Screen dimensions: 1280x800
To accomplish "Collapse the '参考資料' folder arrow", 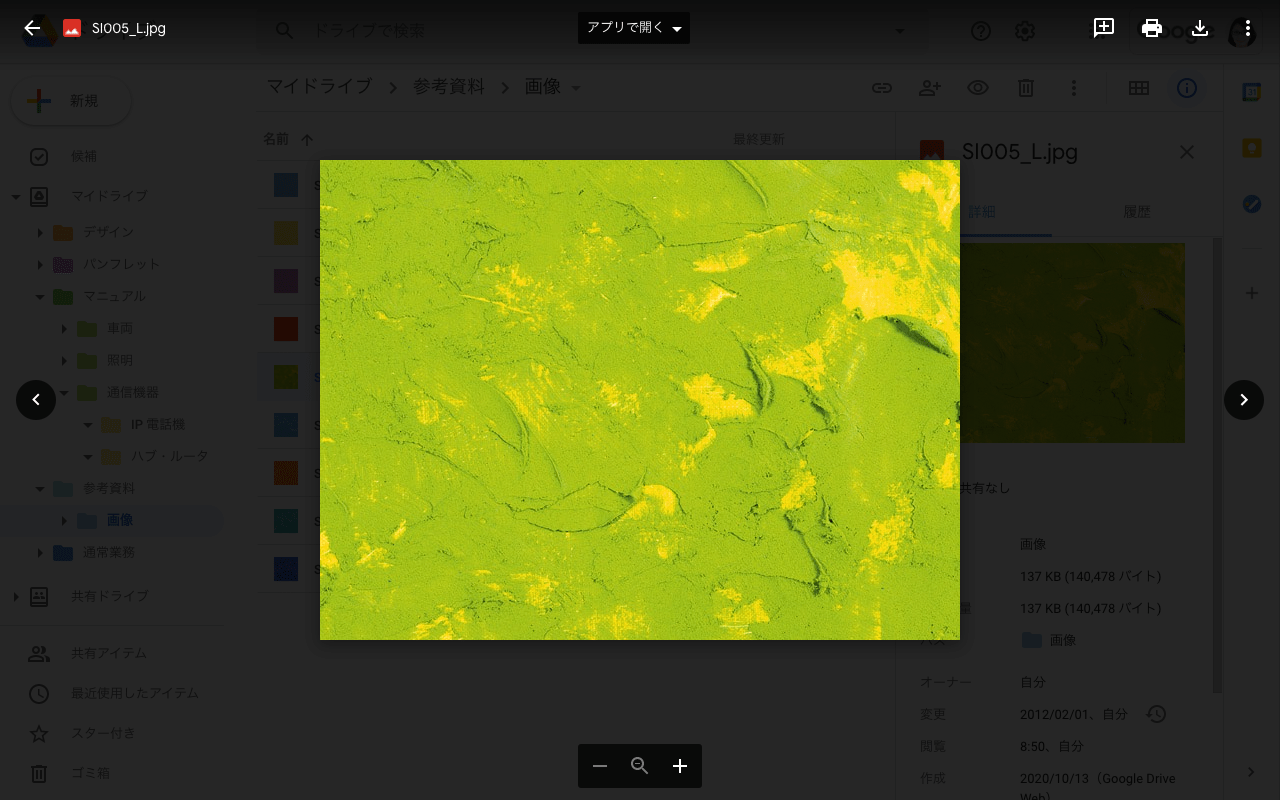I will 40,488.
